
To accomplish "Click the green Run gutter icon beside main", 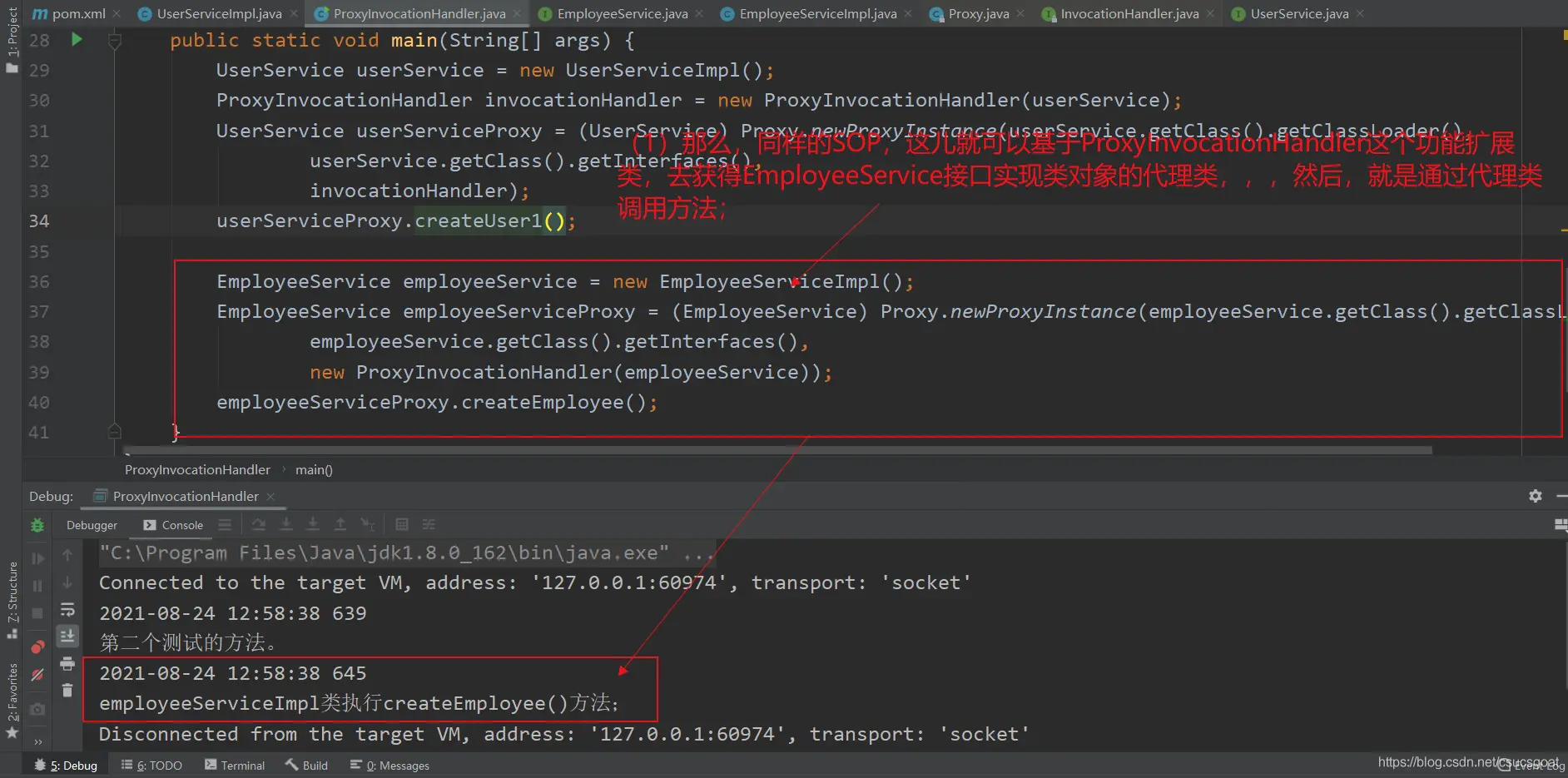I will click(77, 39).
